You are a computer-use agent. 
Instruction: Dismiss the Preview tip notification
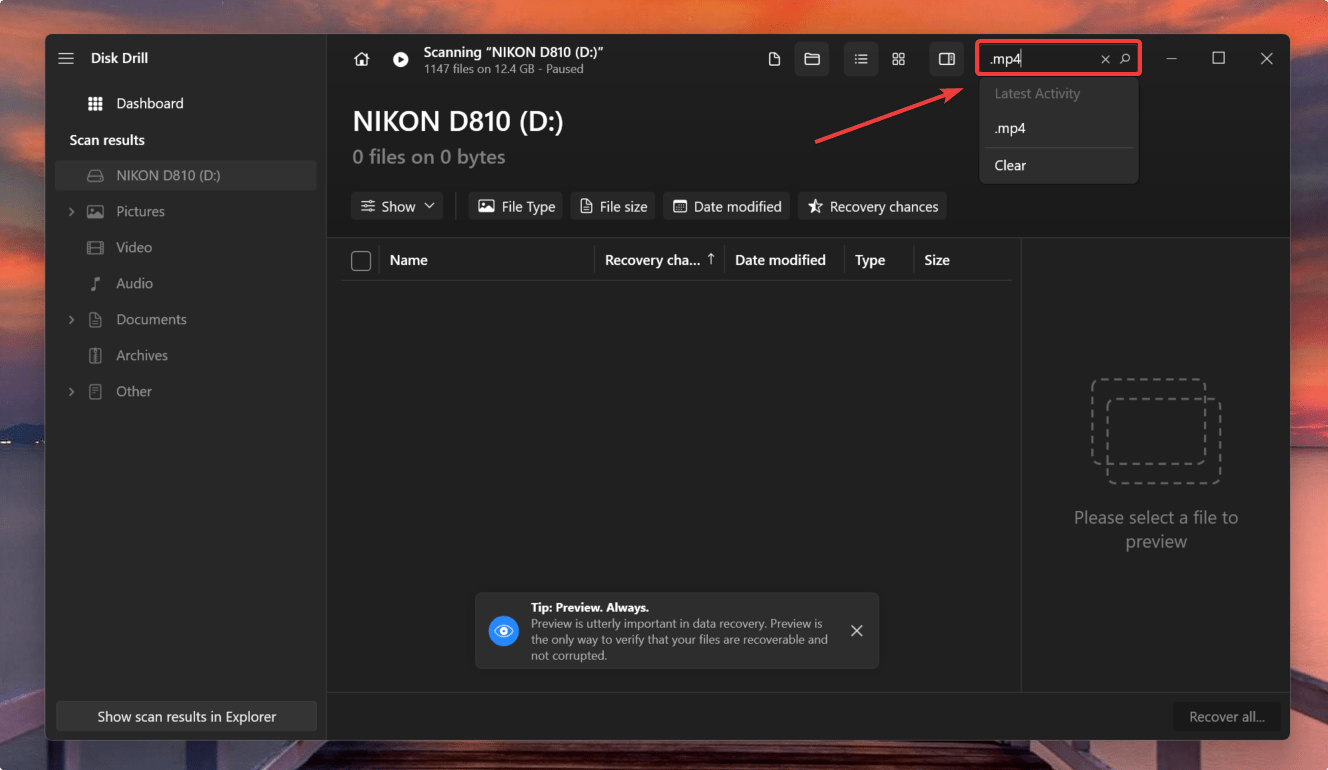(x=856, y=630)
